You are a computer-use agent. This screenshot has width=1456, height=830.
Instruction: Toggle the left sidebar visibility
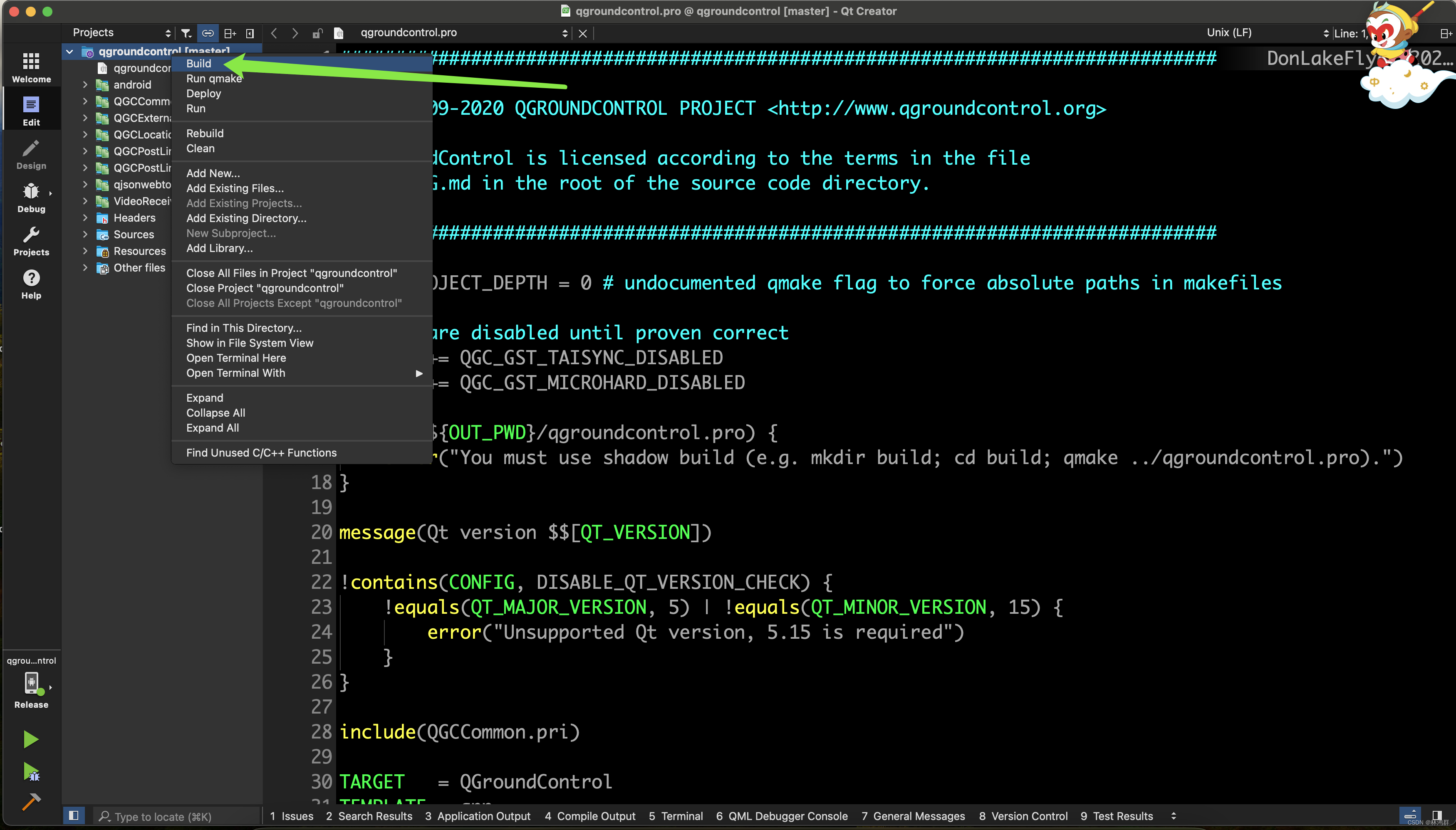tap(74, 815)
